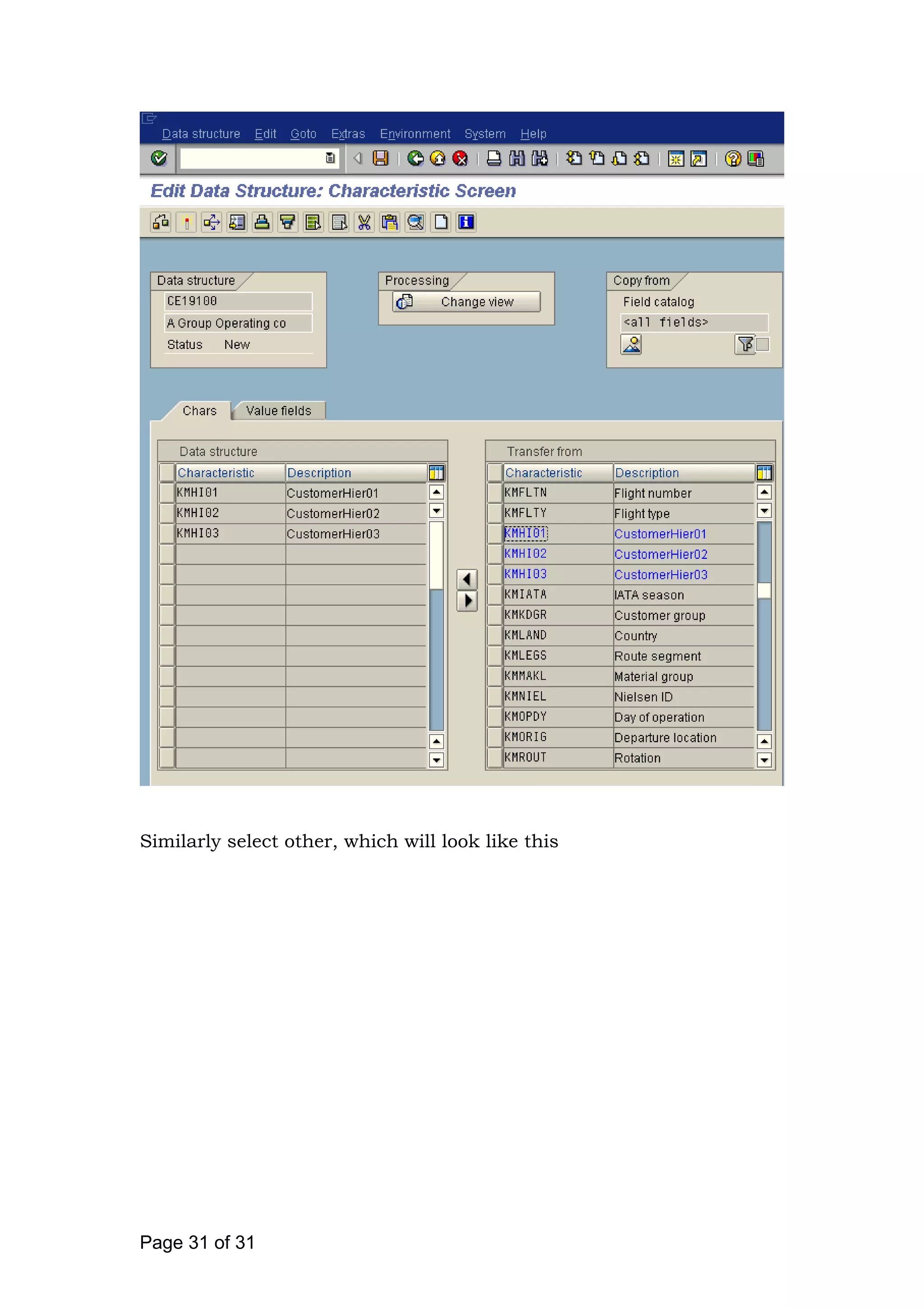The height and width of the screenshot is (1308, 924).
Task: Click the Find binoculars icon
Action: tap(517, 158)
